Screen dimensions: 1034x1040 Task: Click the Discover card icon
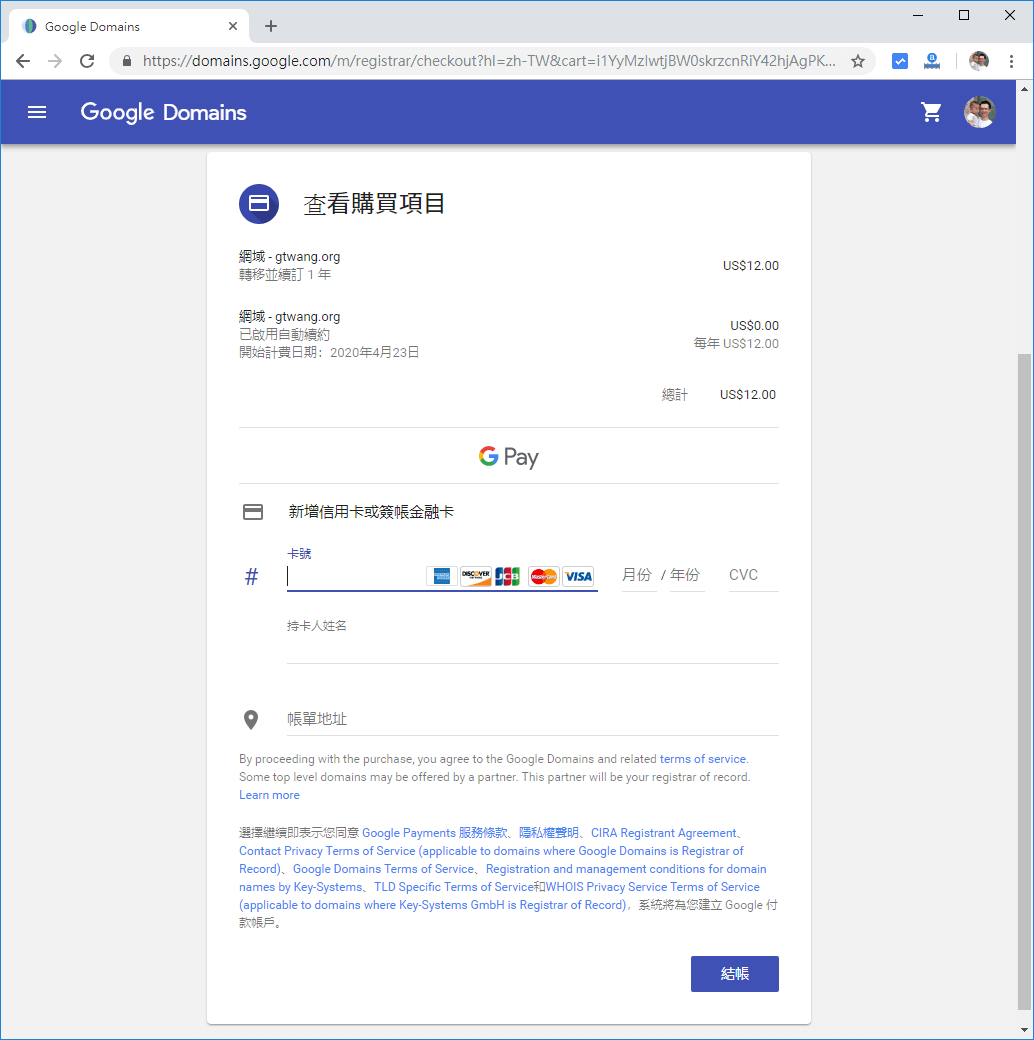pyautogui.click(x=475, y=576)
